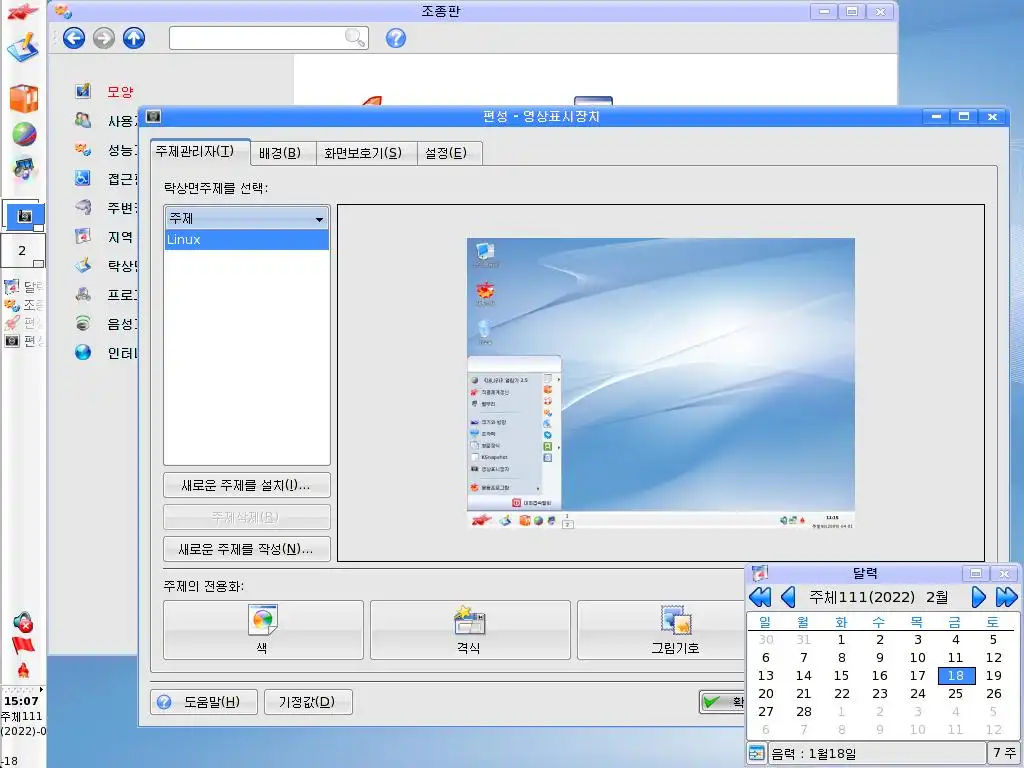Select the Linux theme in the list

[x=247, y=239]
